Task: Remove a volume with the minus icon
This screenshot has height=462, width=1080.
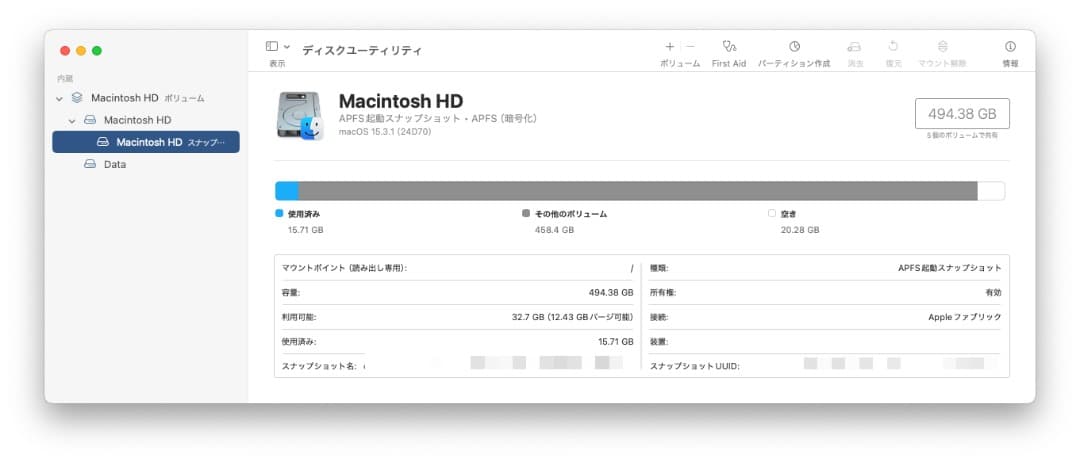Action: click(x=691, y=47)
